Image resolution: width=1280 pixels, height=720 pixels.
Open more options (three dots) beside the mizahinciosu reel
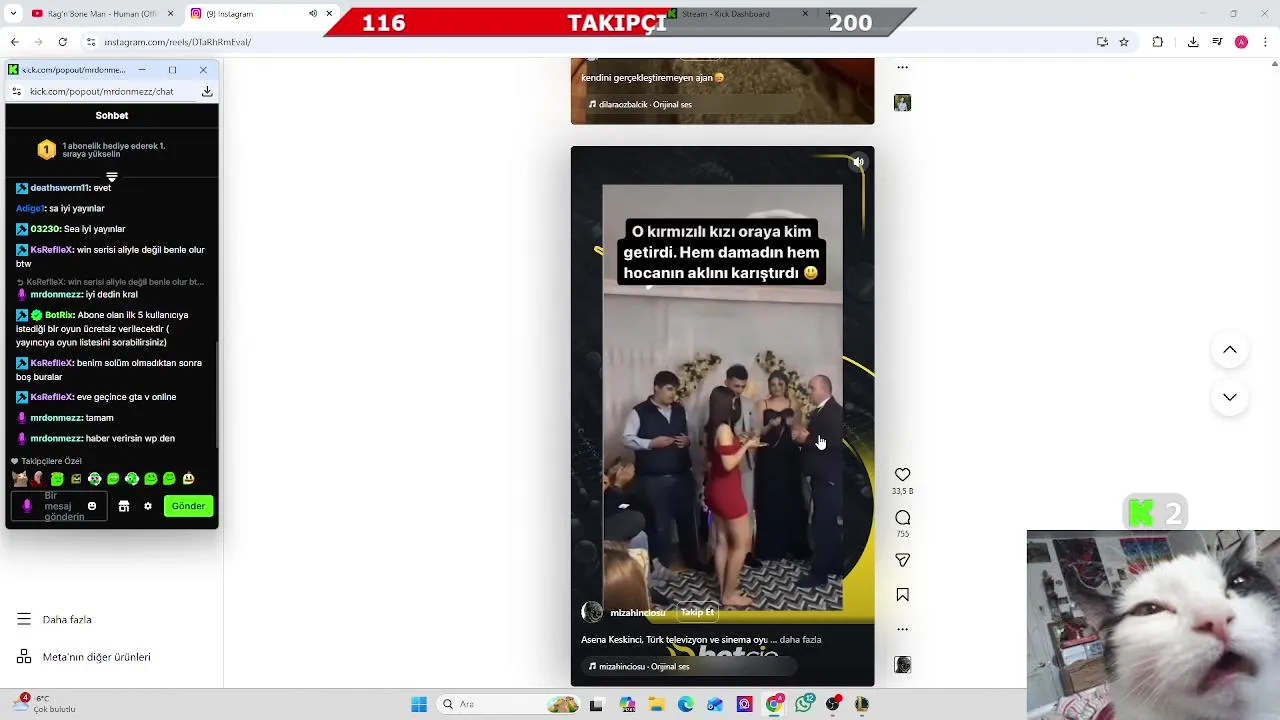(902, 629)
